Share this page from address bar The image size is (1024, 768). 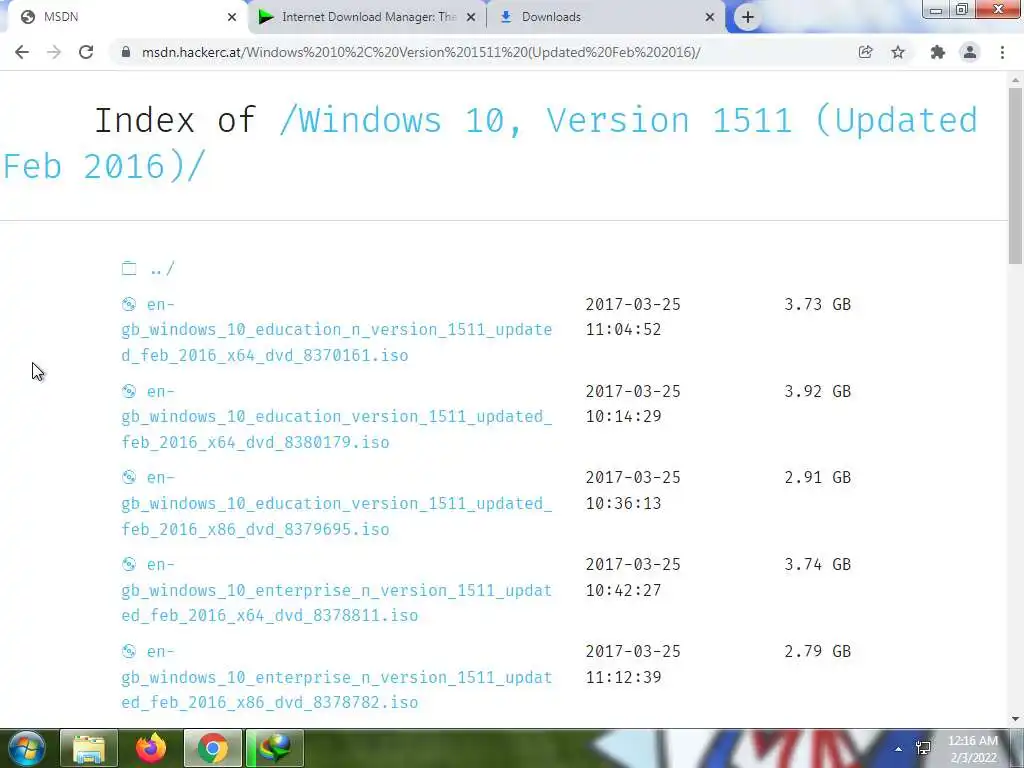(865, 52)
